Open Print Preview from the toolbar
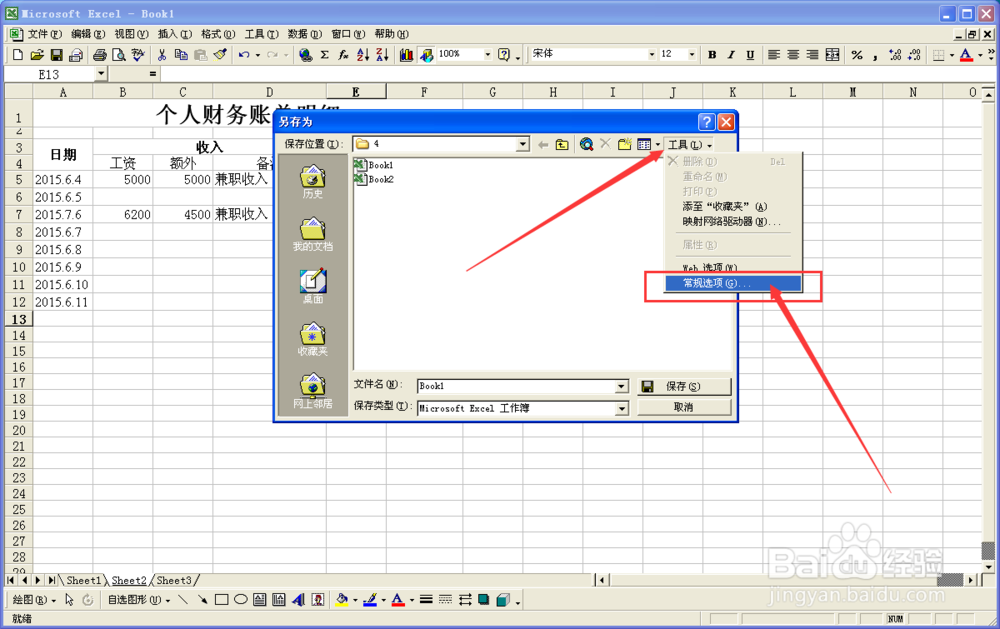This screenshot has width=1000, height=629. tap(119, 55)
